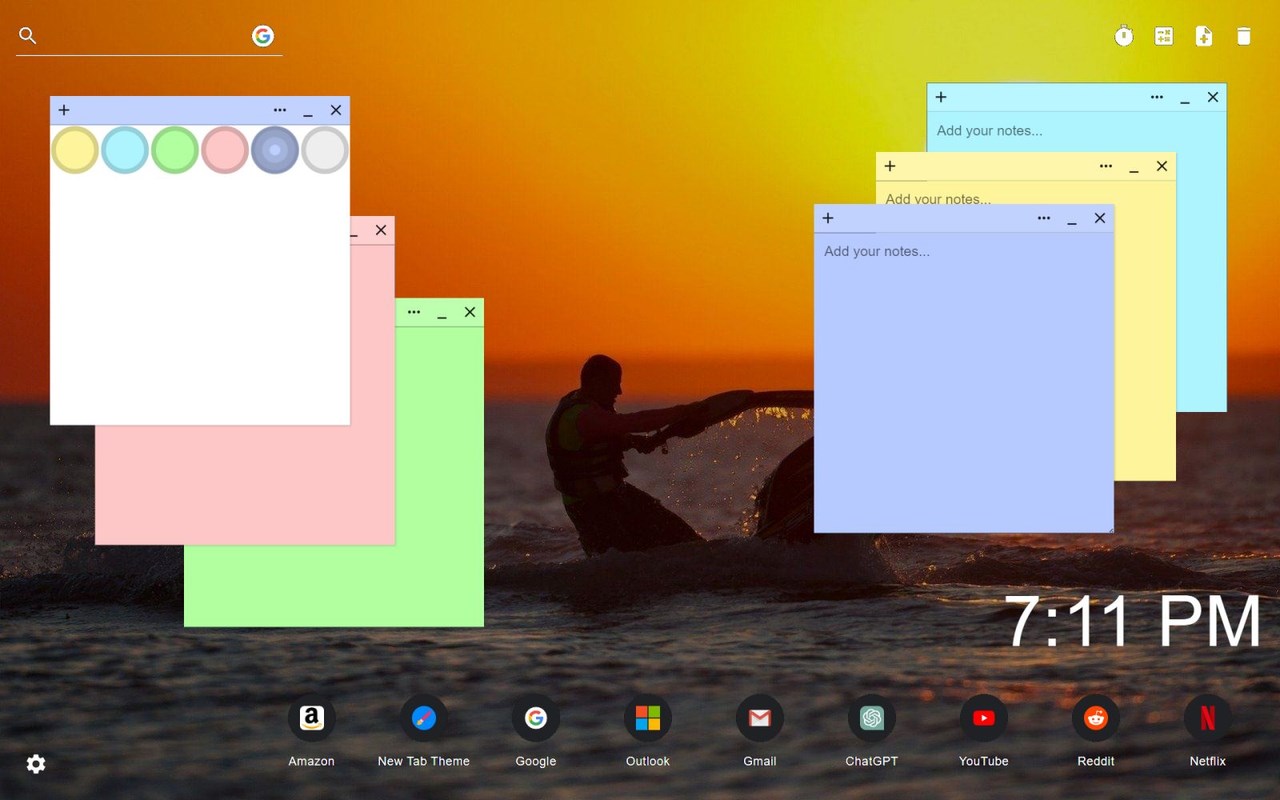Image resolution: width=1280 pixels, height=800 pixels.
Task: Pick the yellow color swatch
Action: (75, 150)
